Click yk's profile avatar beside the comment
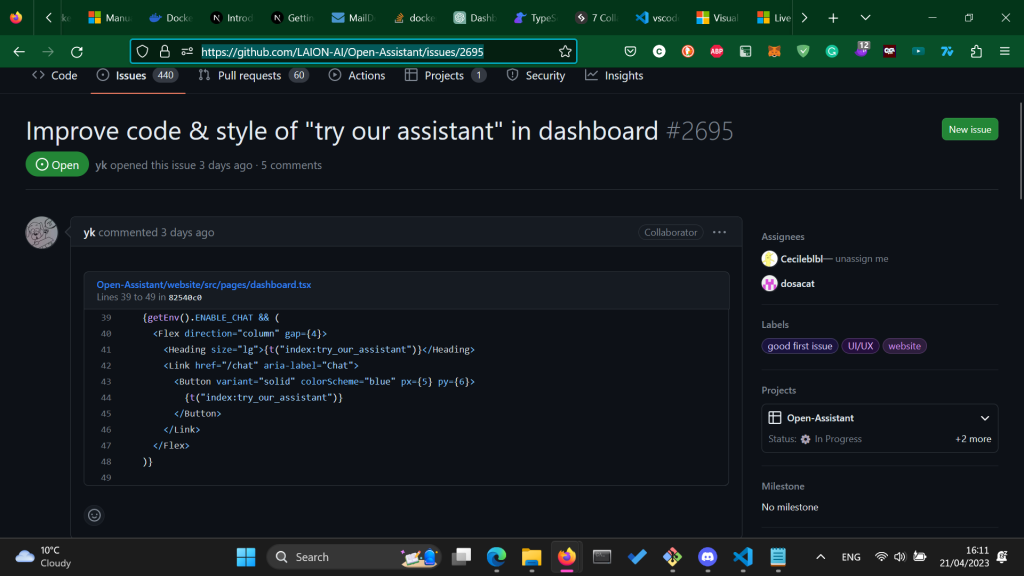Image resolution: width=1024 pixels, height=576 pixels. pos(41,232)
